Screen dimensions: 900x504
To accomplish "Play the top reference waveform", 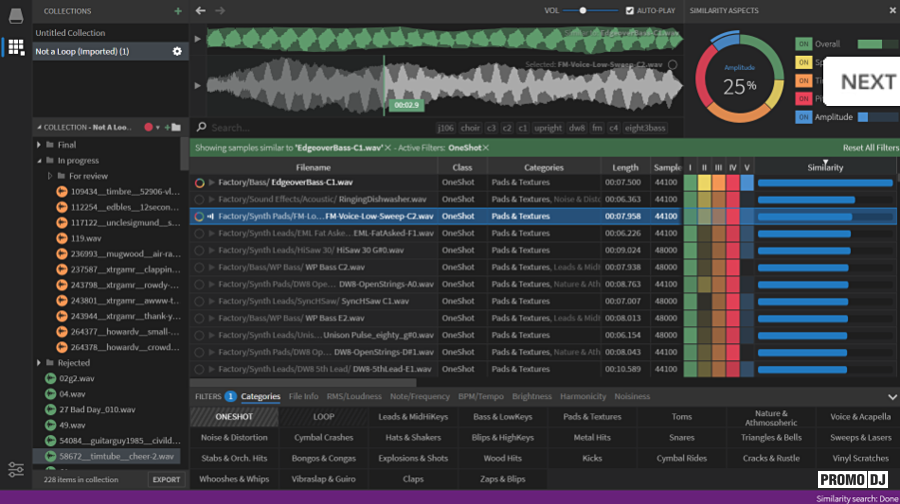I will point(198,39).
